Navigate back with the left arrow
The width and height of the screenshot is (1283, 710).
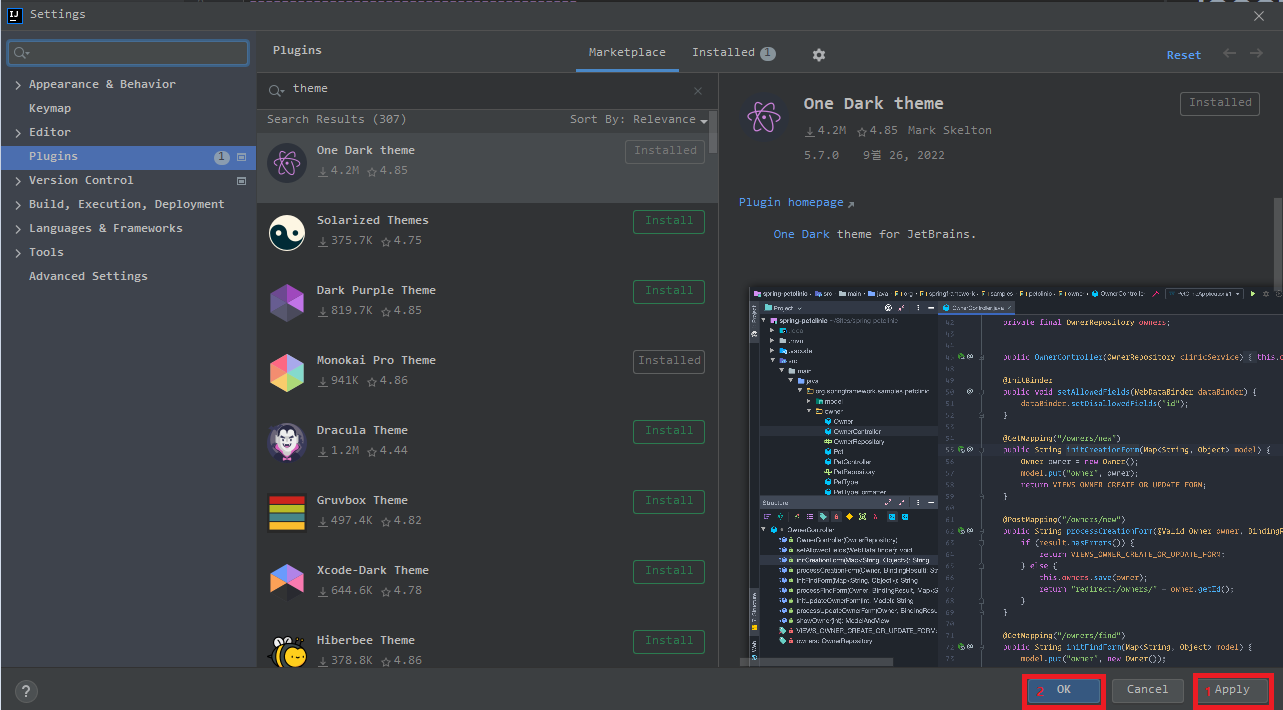click(x=1229, y=53)
